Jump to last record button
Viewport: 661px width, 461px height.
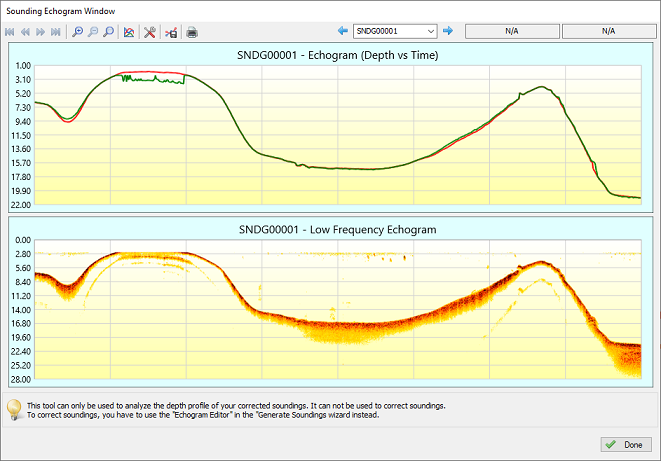[x=54, y=32]
